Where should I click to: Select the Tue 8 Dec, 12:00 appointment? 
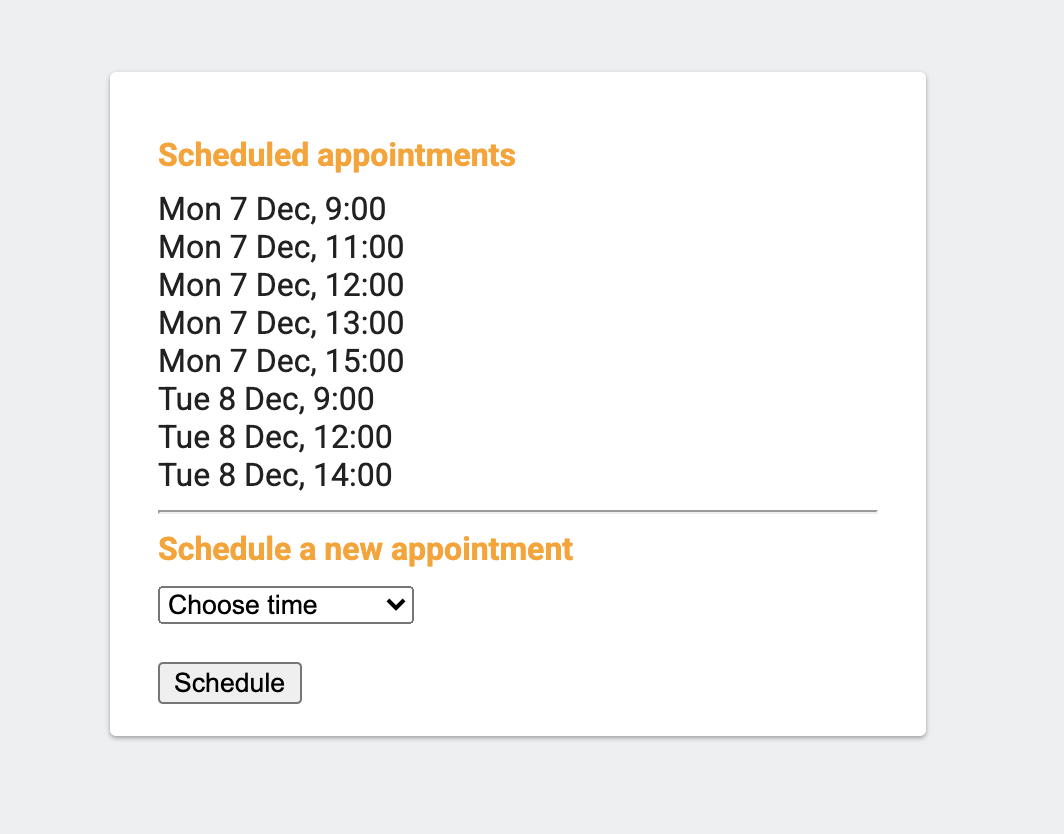[x=275, y=437]
